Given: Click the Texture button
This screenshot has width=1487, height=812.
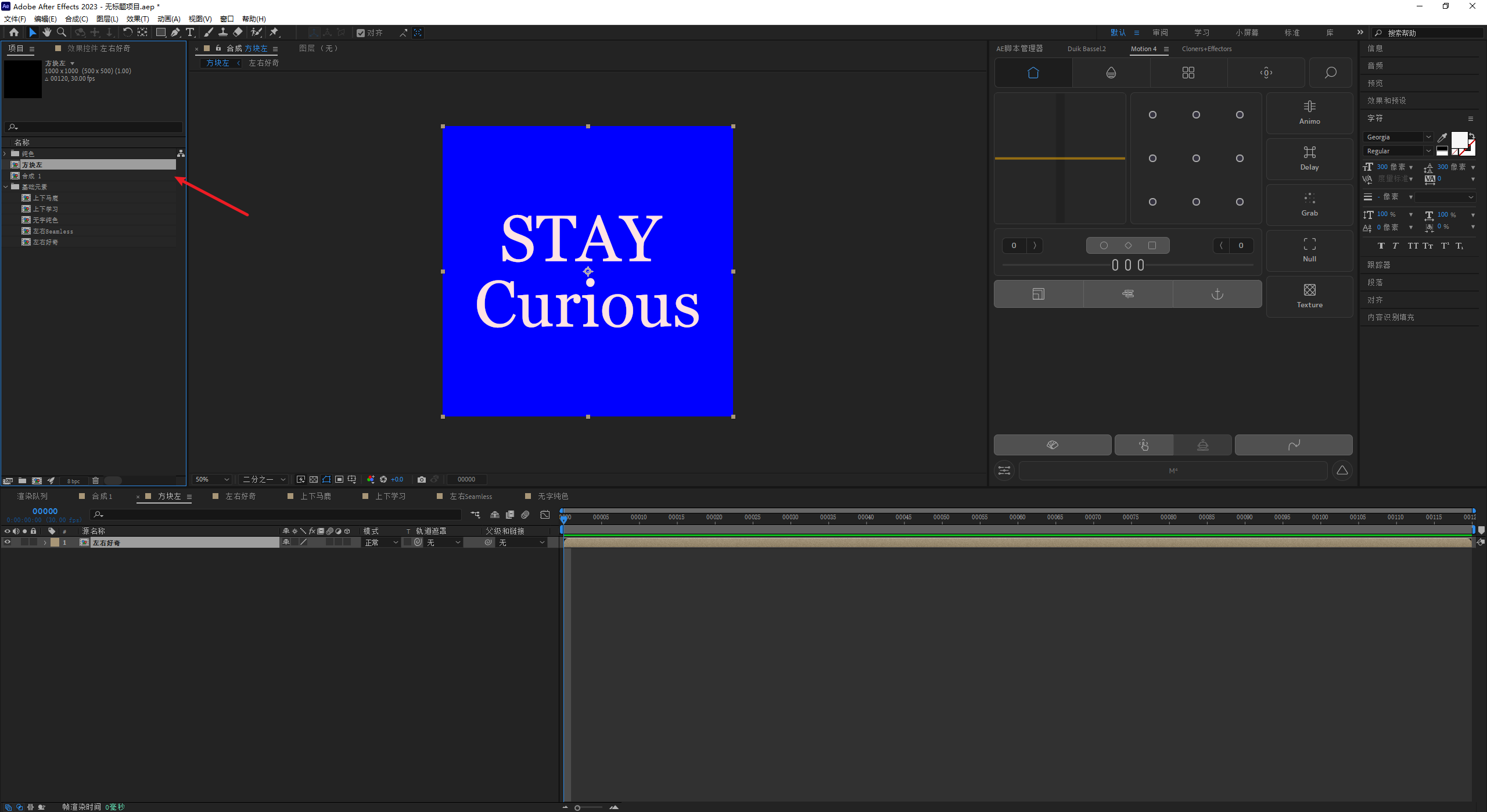Looking at the screenshot, I should (x=1309, y=296).
